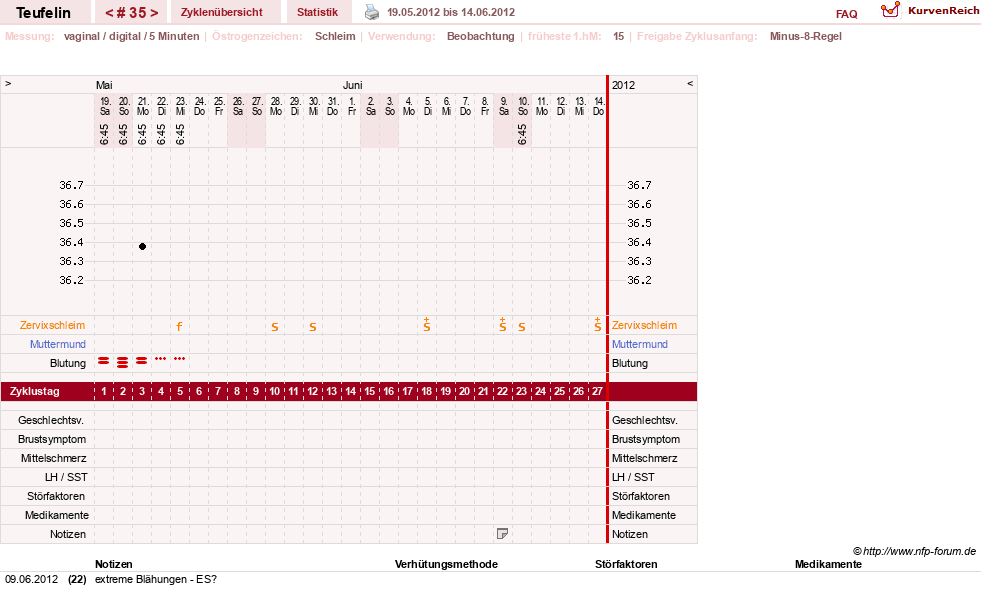Open the FAQ link
This screenshot has width=981, height=603.
tap(846, 14)
